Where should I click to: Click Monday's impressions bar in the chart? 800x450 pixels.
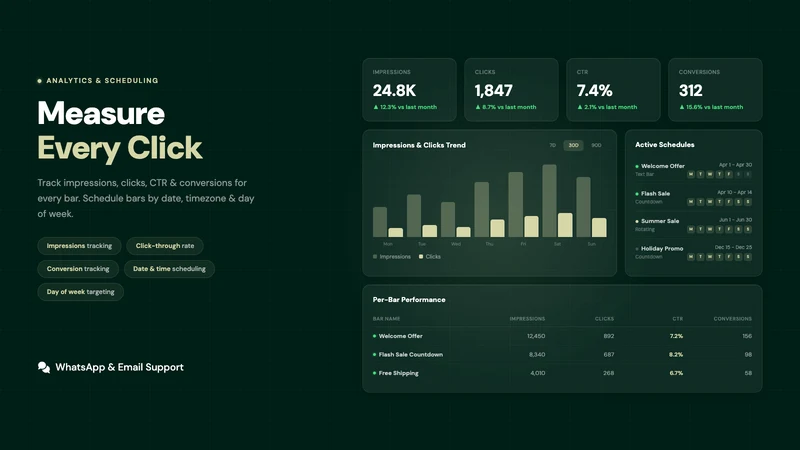(x=380, y=222)
